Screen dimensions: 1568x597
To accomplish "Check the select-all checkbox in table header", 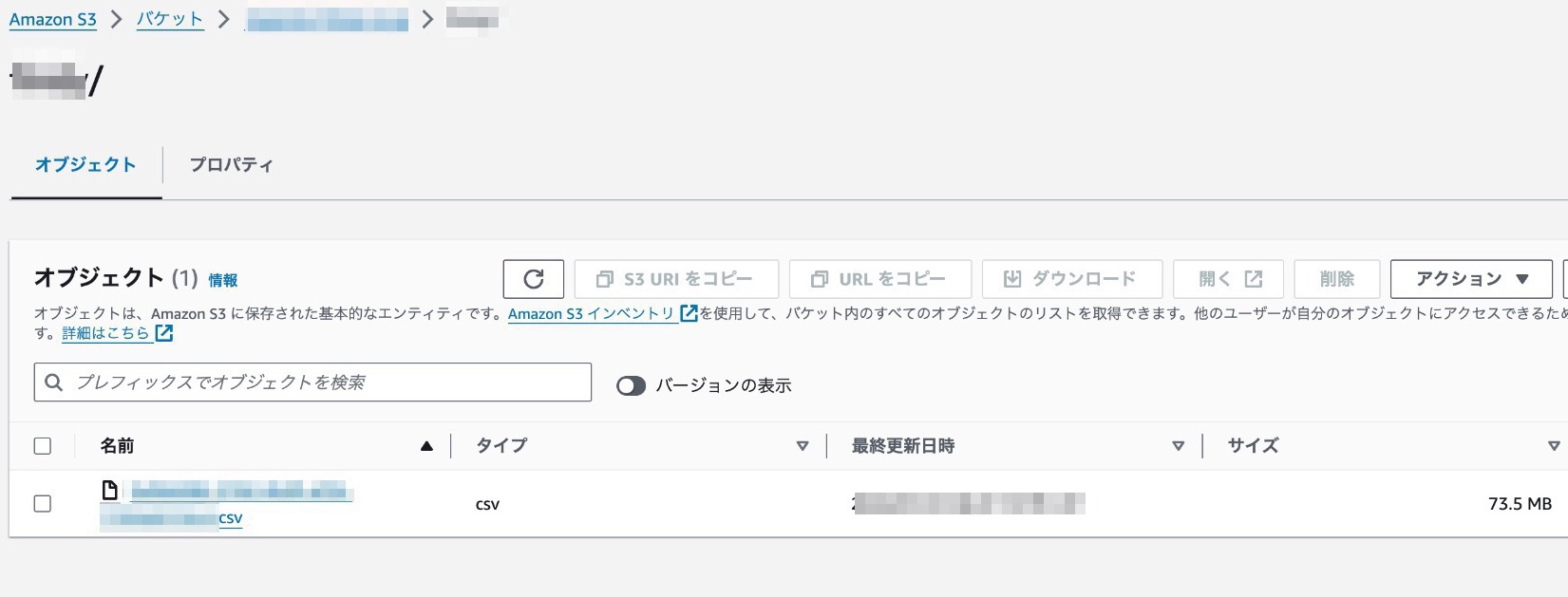I will point(43,446).
